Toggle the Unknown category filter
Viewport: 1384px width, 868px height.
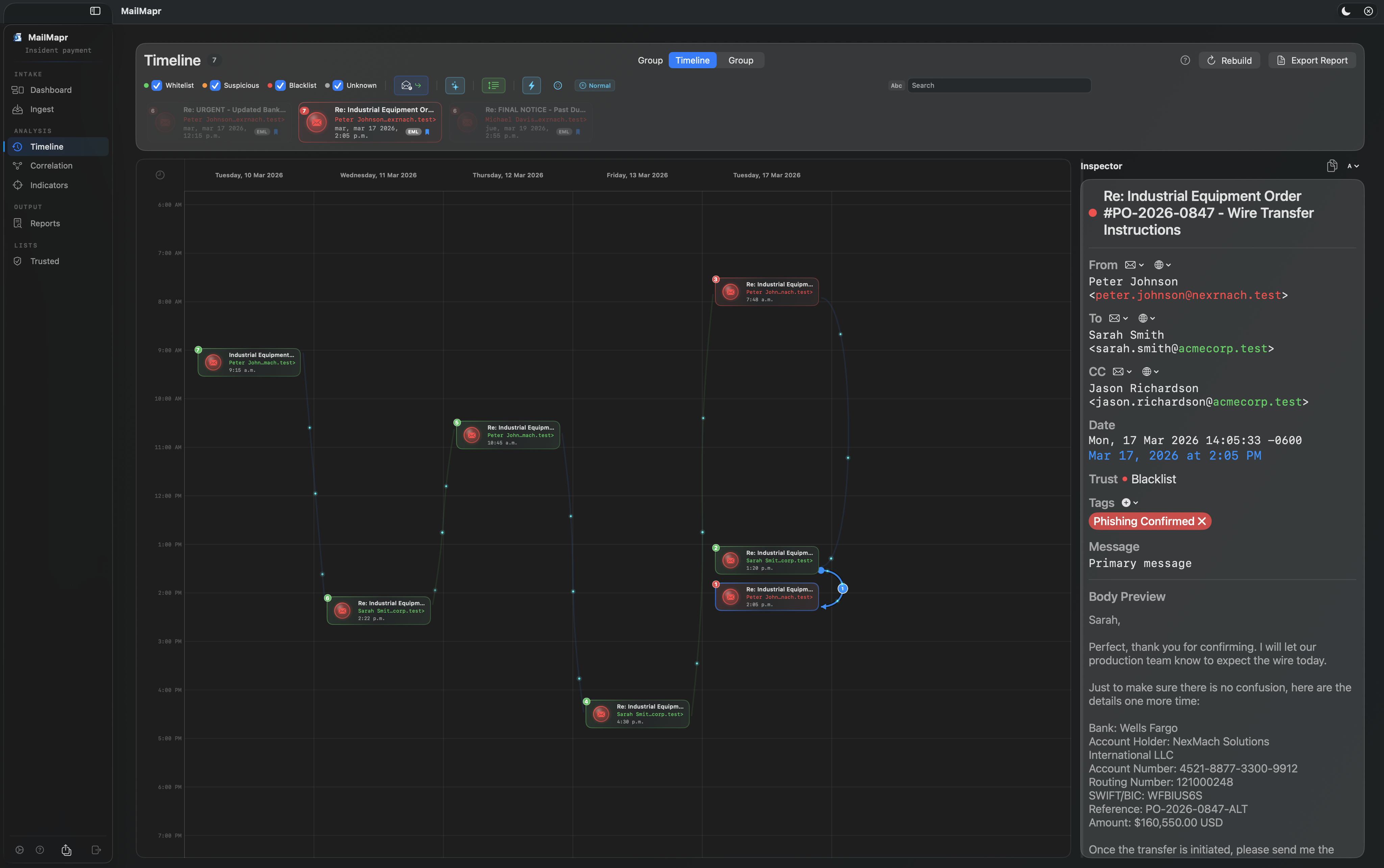[338, 85]
